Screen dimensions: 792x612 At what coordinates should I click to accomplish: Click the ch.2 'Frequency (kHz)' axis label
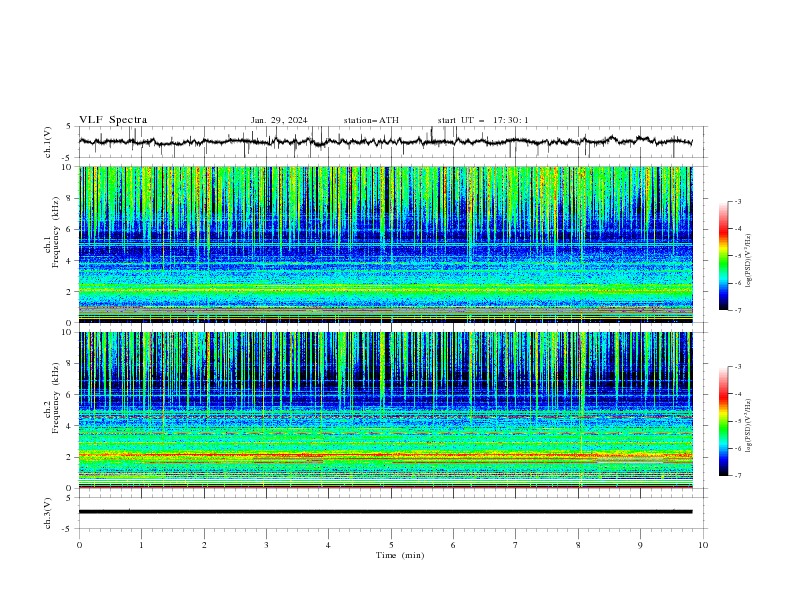pos(56,398)
